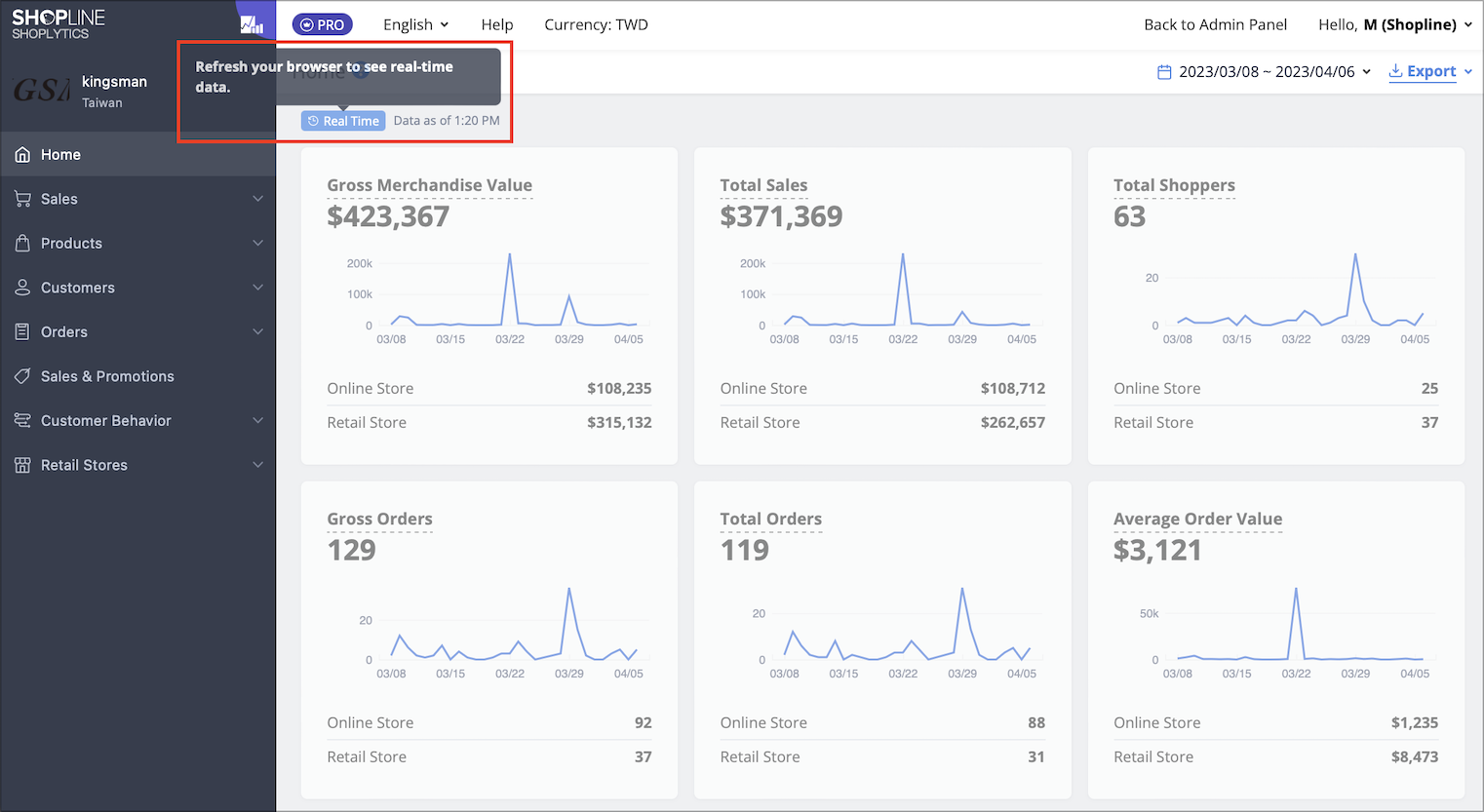The width and height of the screenshot is (1484, 812).
Task: Click the SHOPLINE Shoplytics logo
Action: click(x=59, y=24)
